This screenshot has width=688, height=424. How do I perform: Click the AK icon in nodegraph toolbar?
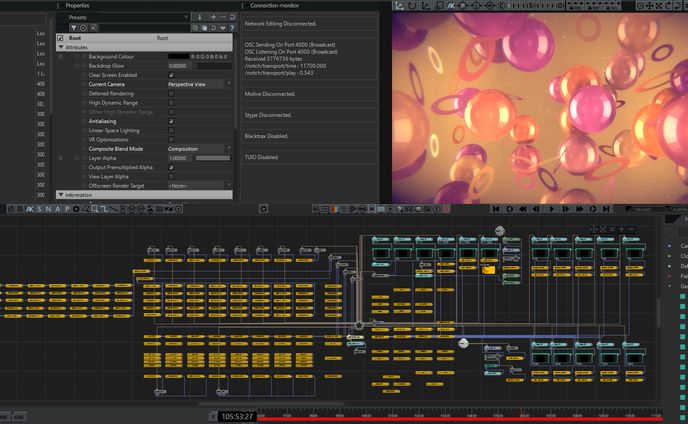click(30, 209)
